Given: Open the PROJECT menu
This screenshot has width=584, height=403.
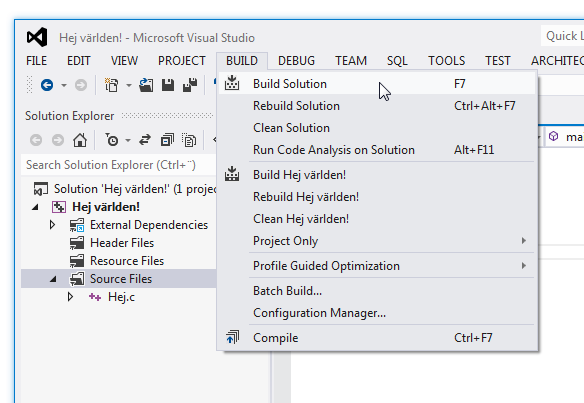Looking at the screenshot, I should tap(182, 61).
